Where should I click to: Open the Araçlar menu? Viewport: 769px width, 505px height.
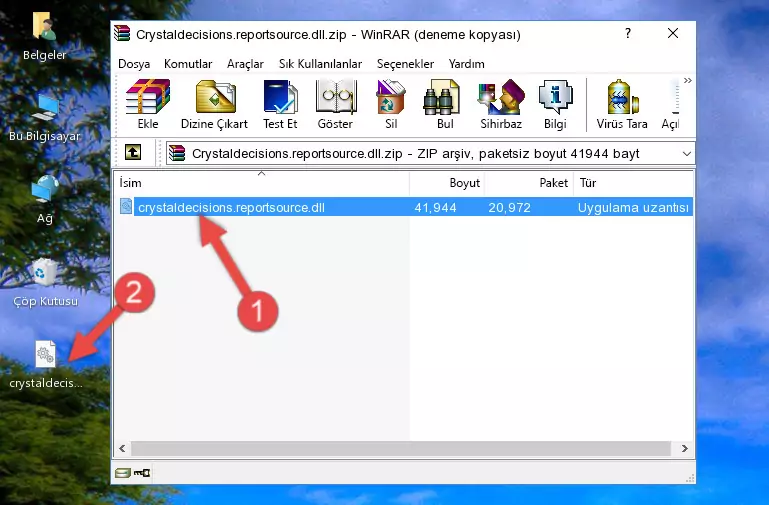245,64
